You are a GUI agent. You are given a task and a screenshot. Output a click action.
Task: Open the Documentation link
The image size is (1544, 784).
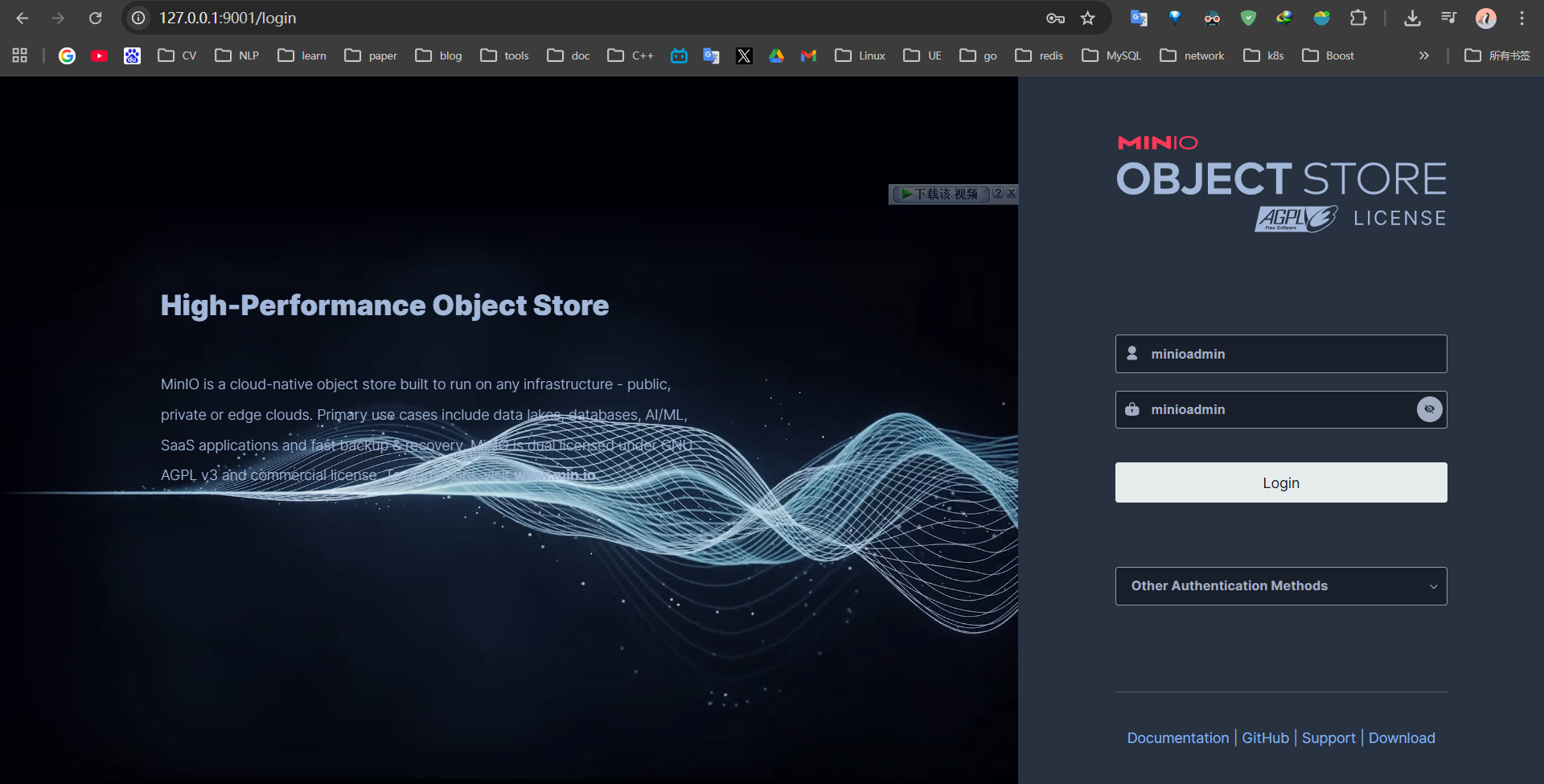(1178, 738)
